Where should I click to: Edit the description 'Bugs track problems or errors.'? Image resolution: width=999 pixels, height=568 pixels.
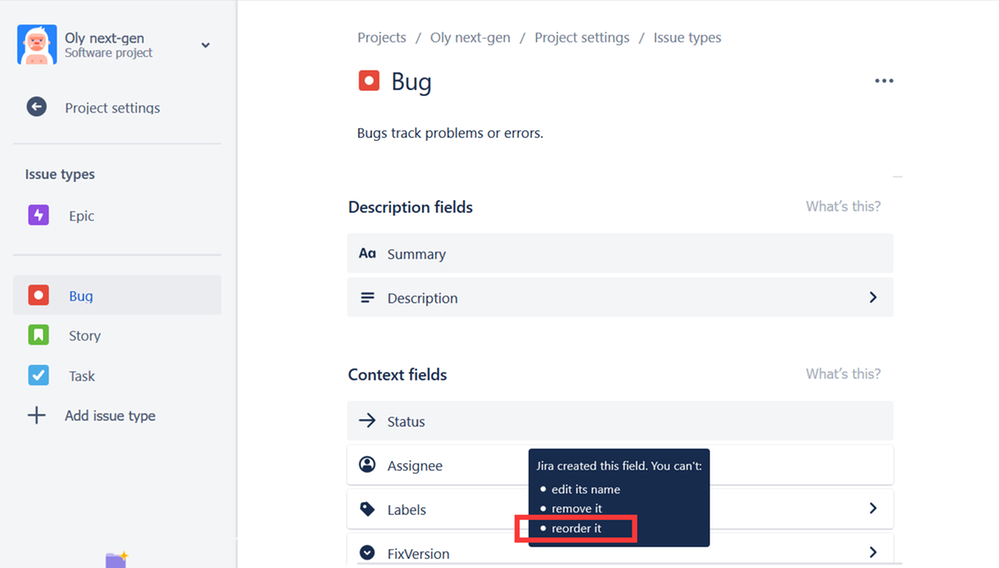pyautogui.click(x=450, y=133)
